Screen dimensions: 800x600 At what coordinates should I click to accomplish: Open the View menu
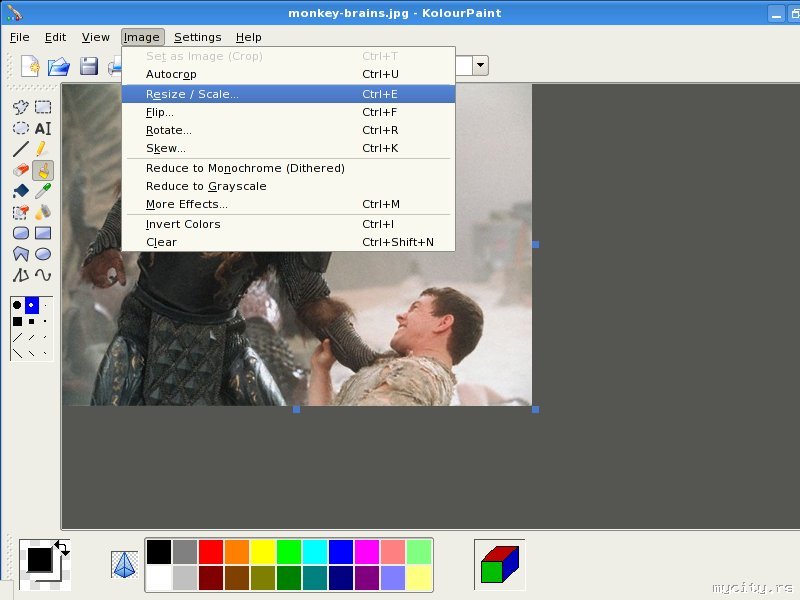coord(95,37)
